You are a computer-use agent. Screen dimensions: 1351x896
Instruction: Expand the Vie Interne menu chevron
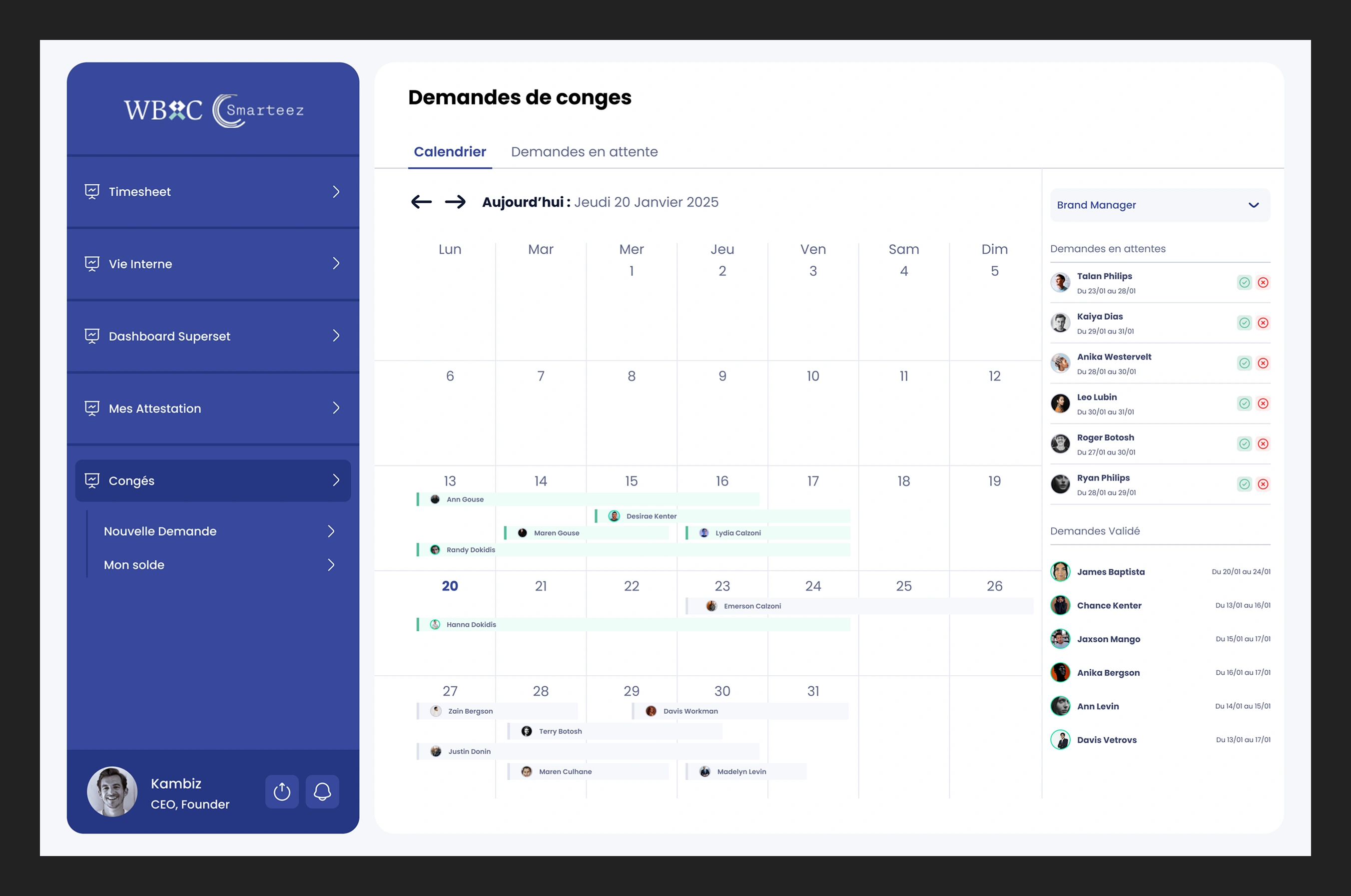pyautogui.click(x=336, y=263)
